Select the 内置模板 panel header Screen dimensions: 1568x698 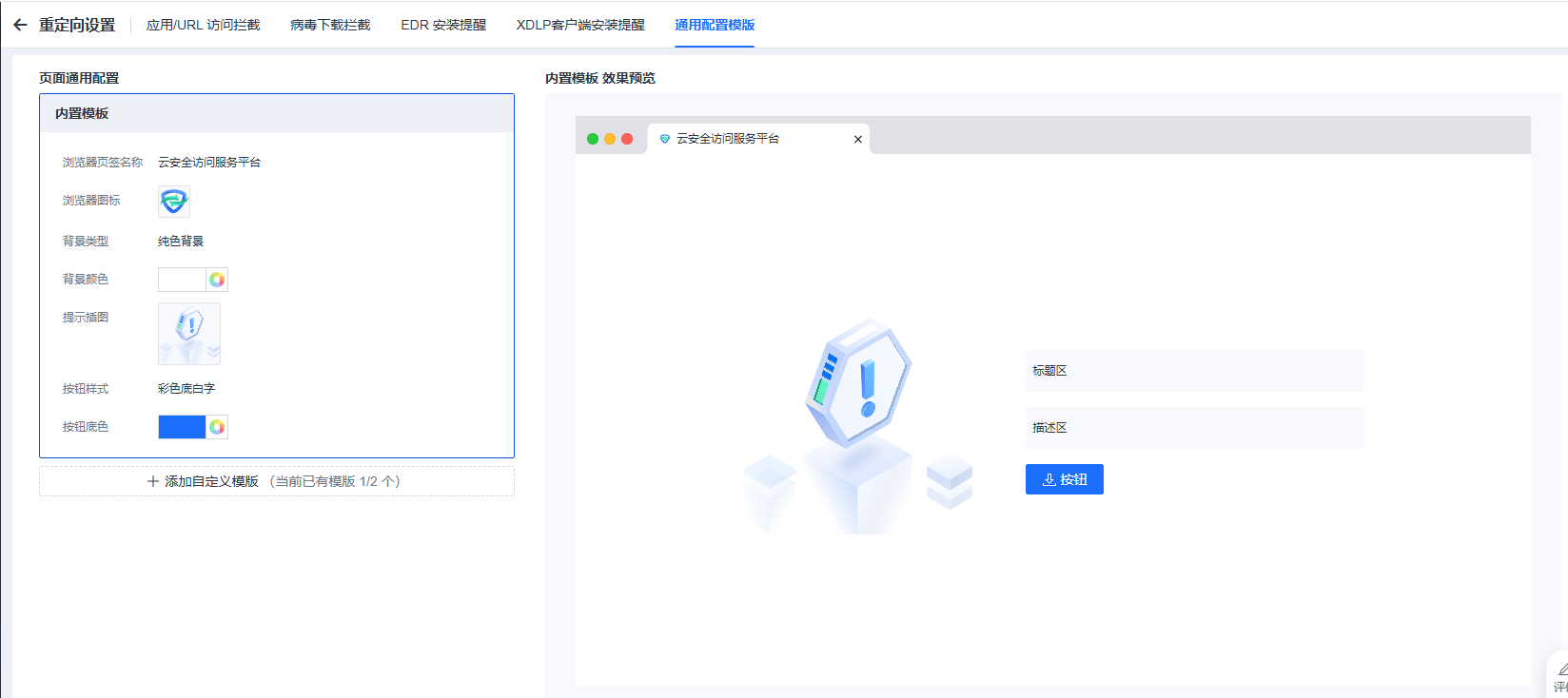276,113
